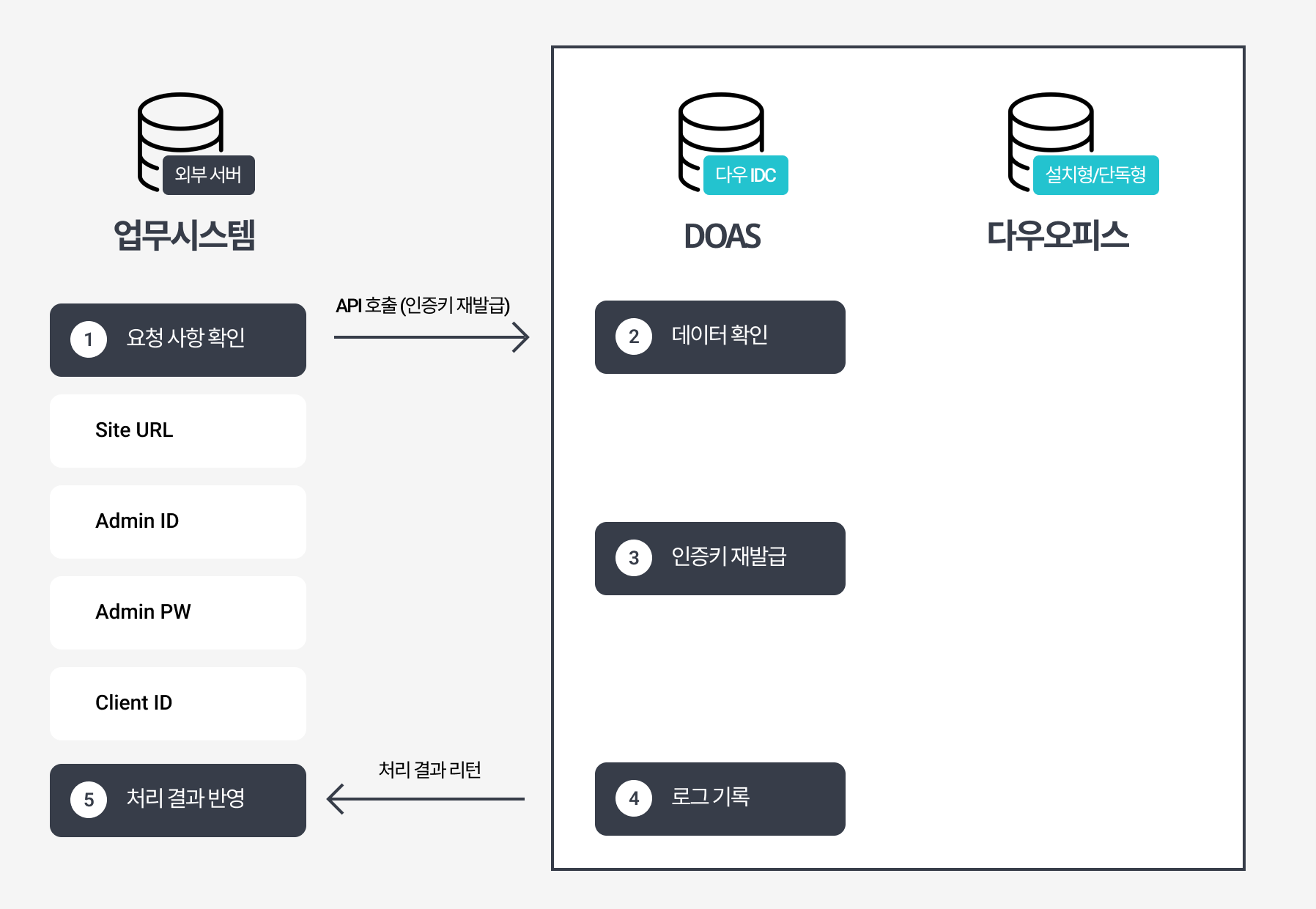Click the Client ID box

tap(178, 704)
